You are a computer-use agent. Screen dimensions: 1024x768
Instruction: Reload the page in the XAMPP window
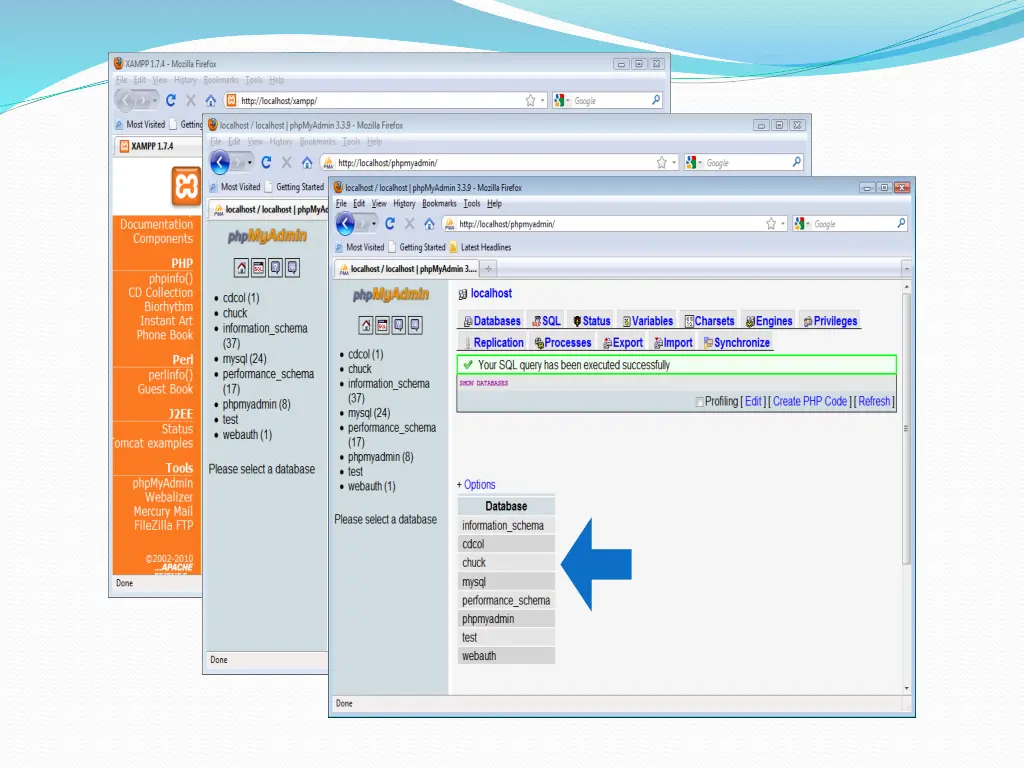click(170, 101)
